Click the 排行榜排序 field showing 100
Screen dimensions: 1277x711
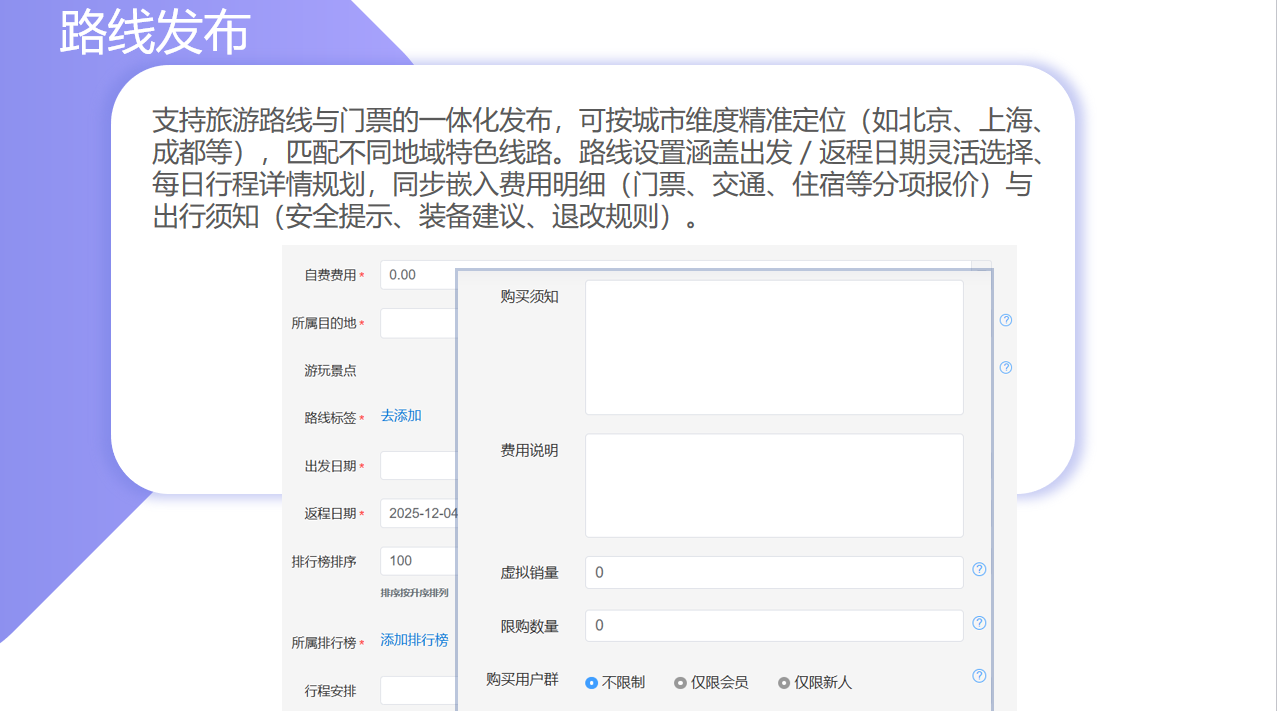pyautogui.click(x=418, y=561)
